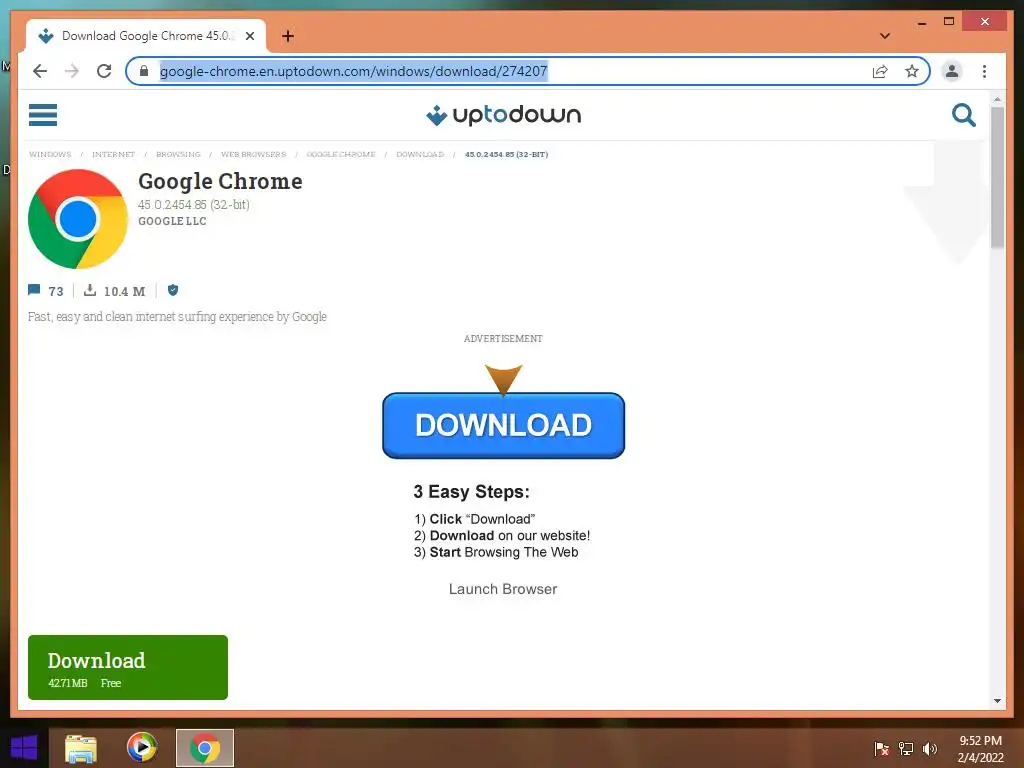This screenshot has height=768, width=1024.
Task: Click the share page icon in address bar
Action: pyautogui.click(x=880, y=71)
